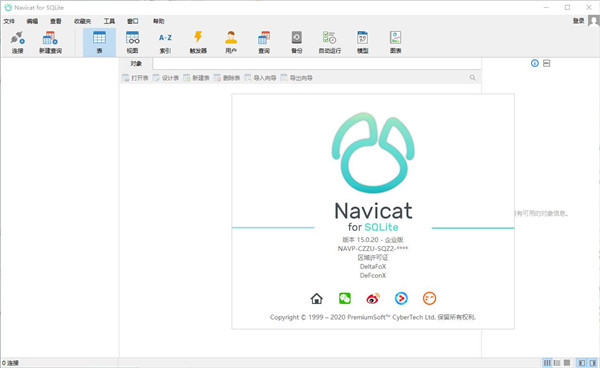Open the 工具 (Tools) menu
The width and height of the screenshot is (600, 368).
(x=109, y=21)
